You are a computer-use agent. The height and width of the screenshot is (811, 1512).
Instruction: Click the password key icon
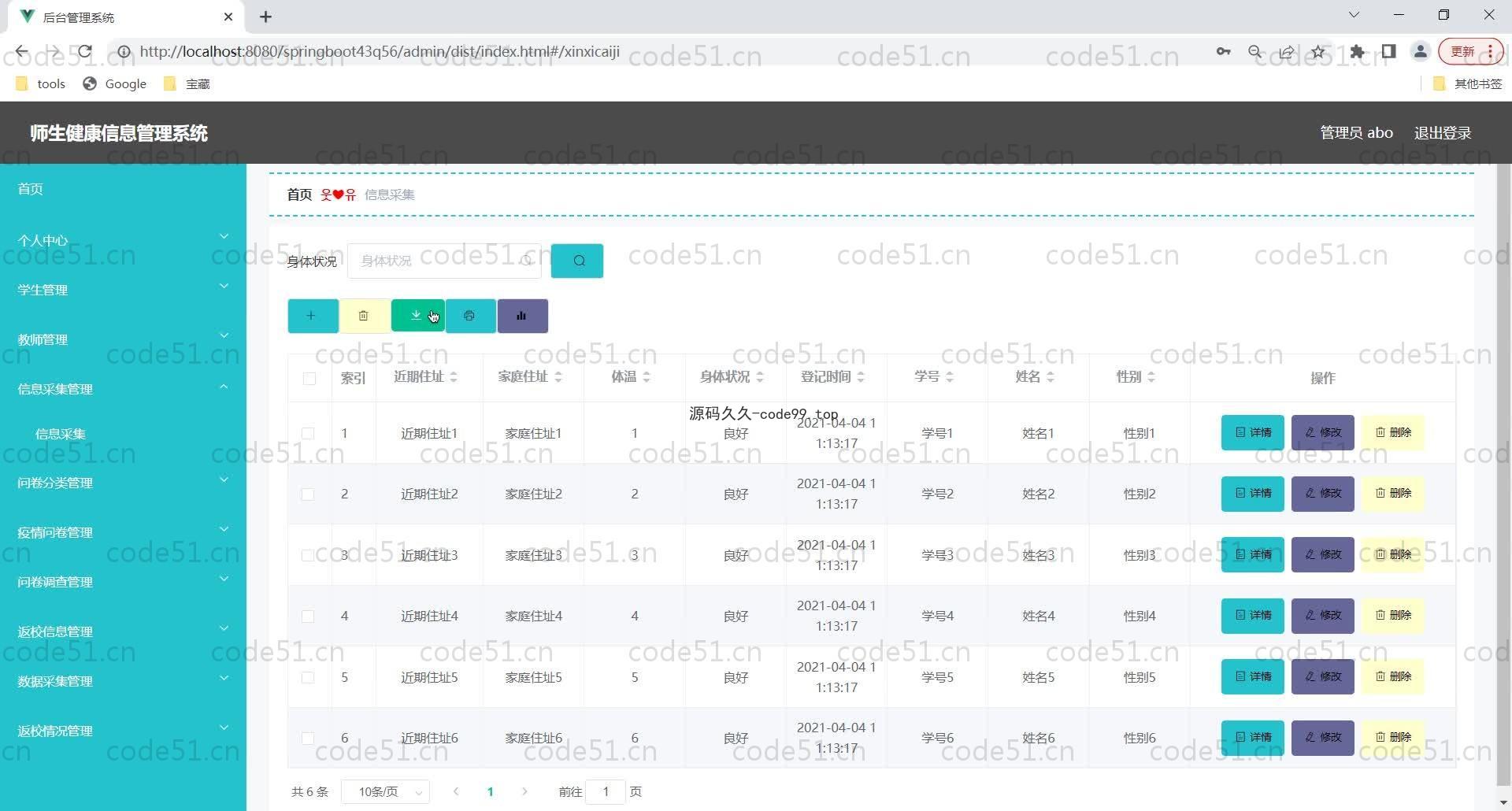point(1223,52)
